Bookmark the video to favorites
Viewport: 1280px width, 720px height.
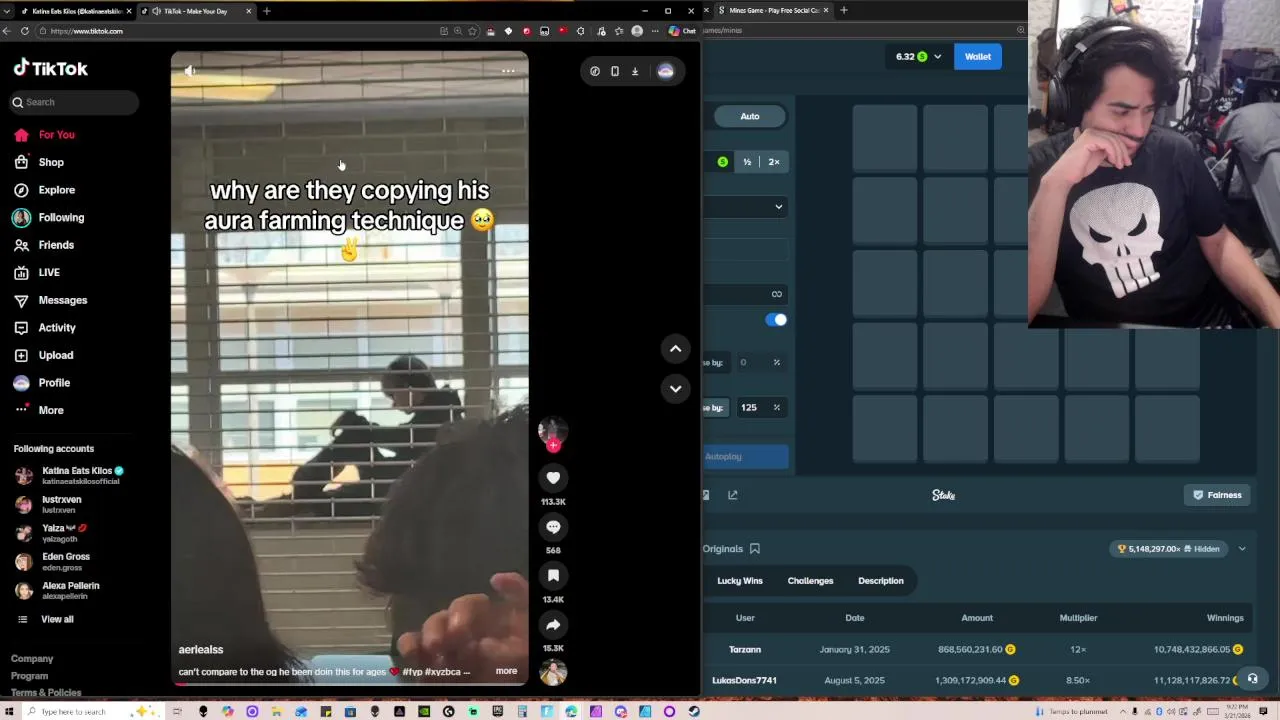point(553,576)
